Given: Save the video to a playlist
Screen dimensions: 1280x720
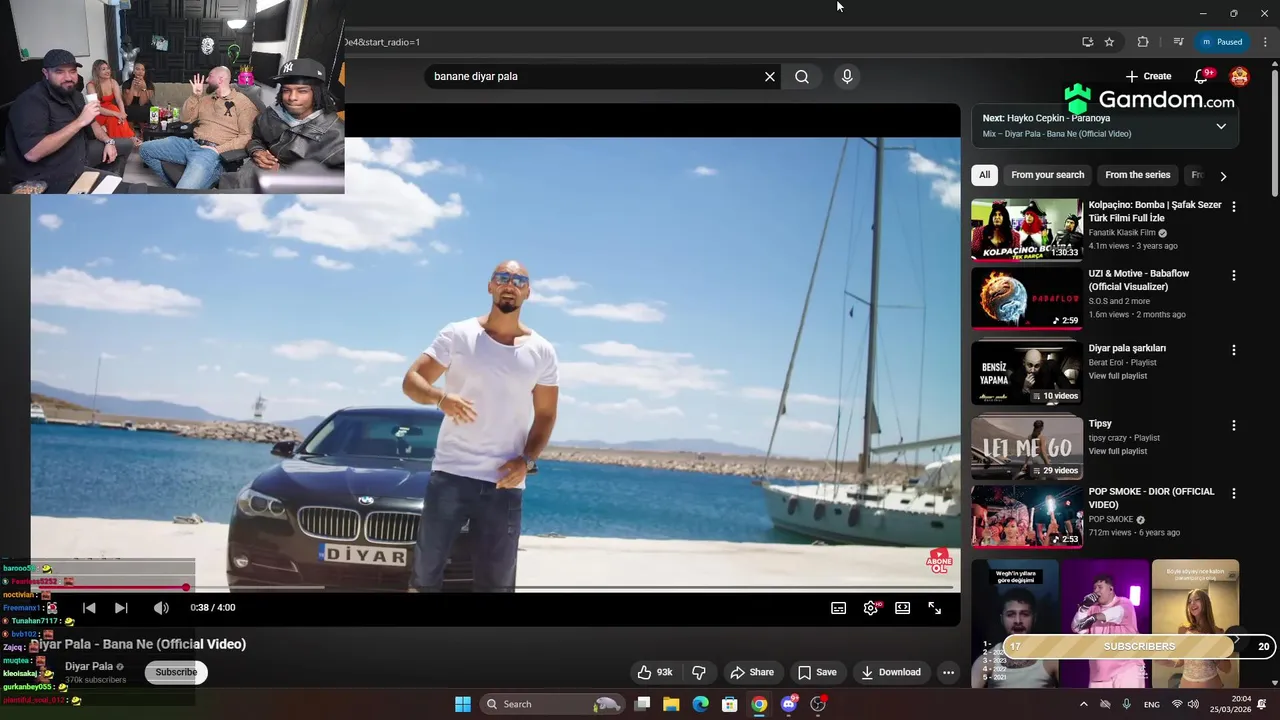Looking at the screenshot, I should 817,672.
